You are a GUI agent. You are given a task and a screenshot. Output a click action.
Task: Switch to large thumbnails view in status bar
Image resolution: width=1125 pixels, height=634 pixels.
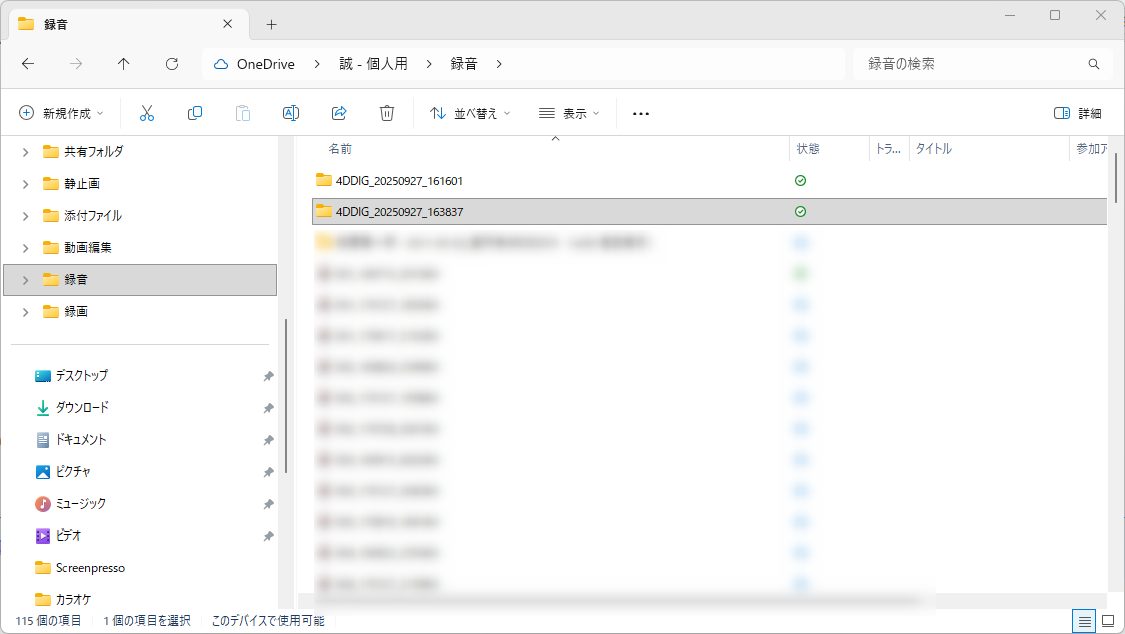(1107, 621)
